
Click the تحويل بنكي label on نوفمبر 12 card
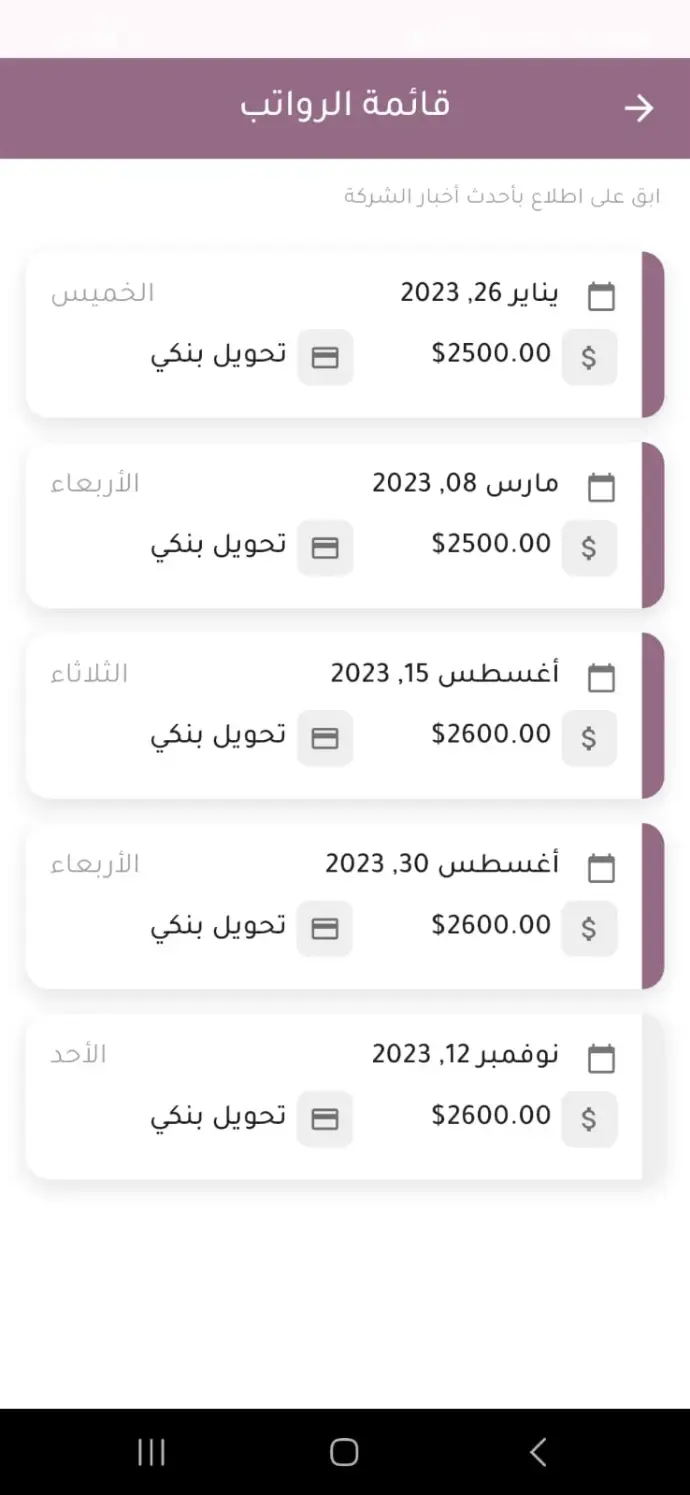click(x=219, y=1116)
